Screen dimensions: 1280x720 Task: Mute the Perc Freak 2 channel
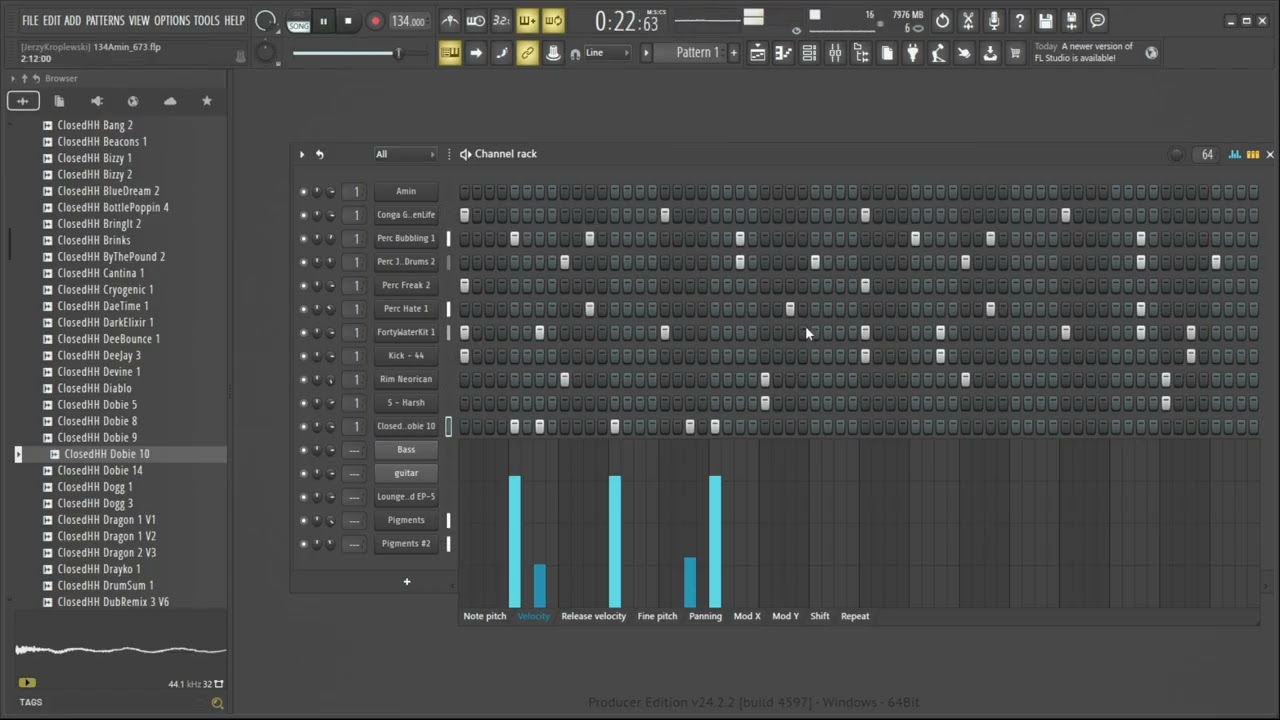coord(303,285)
